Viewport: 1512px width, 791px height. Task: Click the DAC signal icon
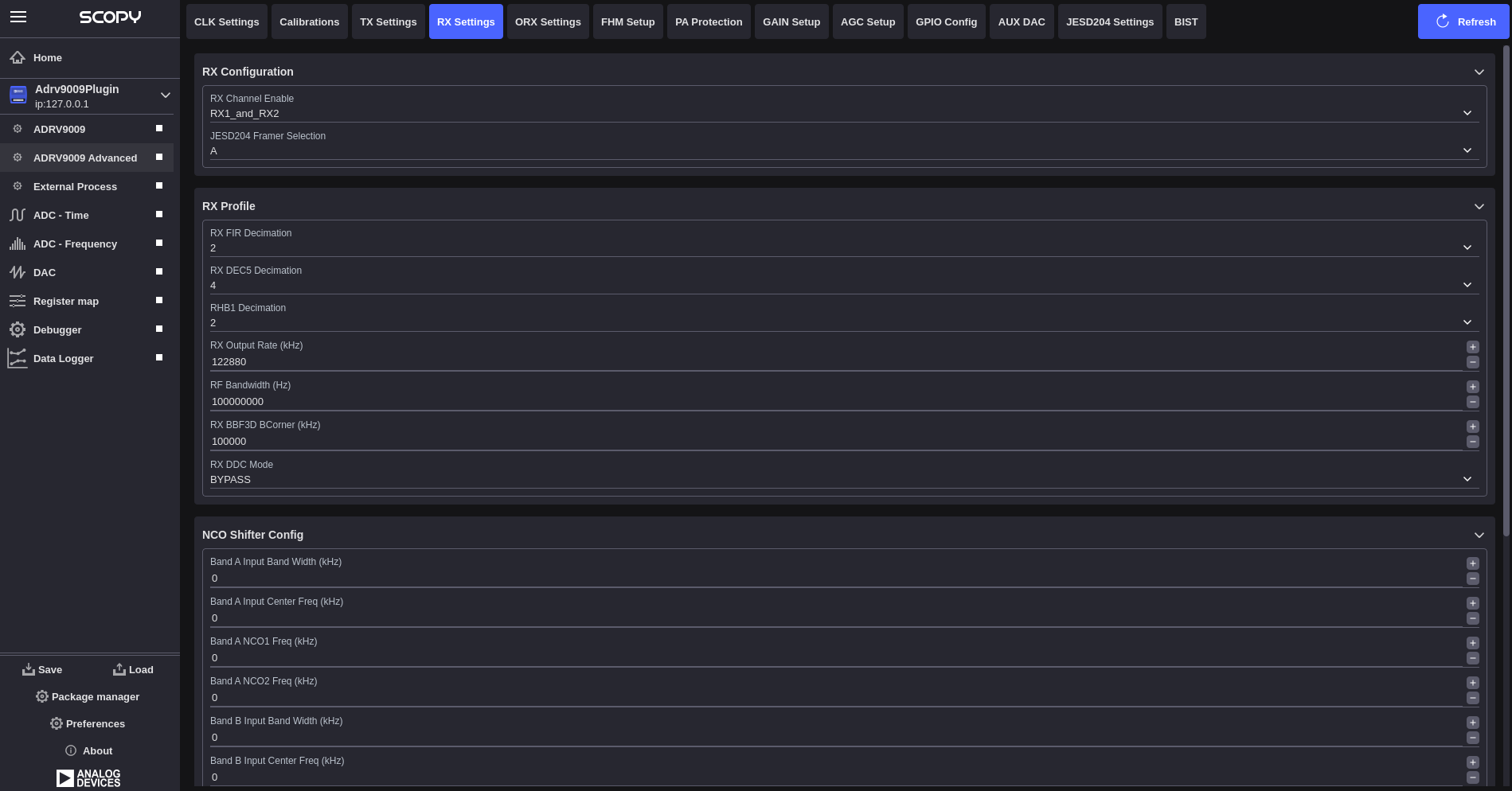tap(18, 272)
